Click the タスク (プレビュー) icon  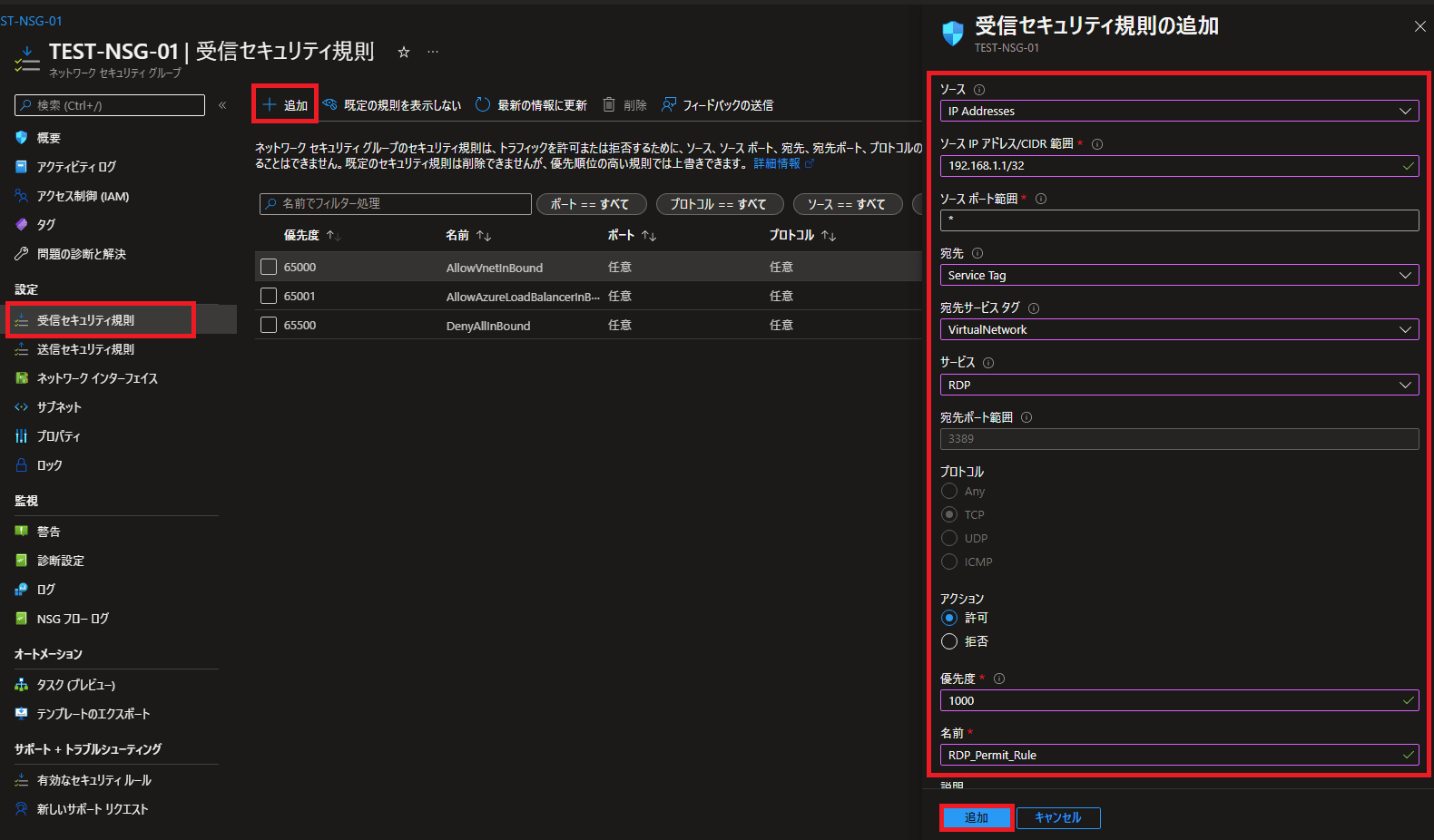click(x=22, y=685)
